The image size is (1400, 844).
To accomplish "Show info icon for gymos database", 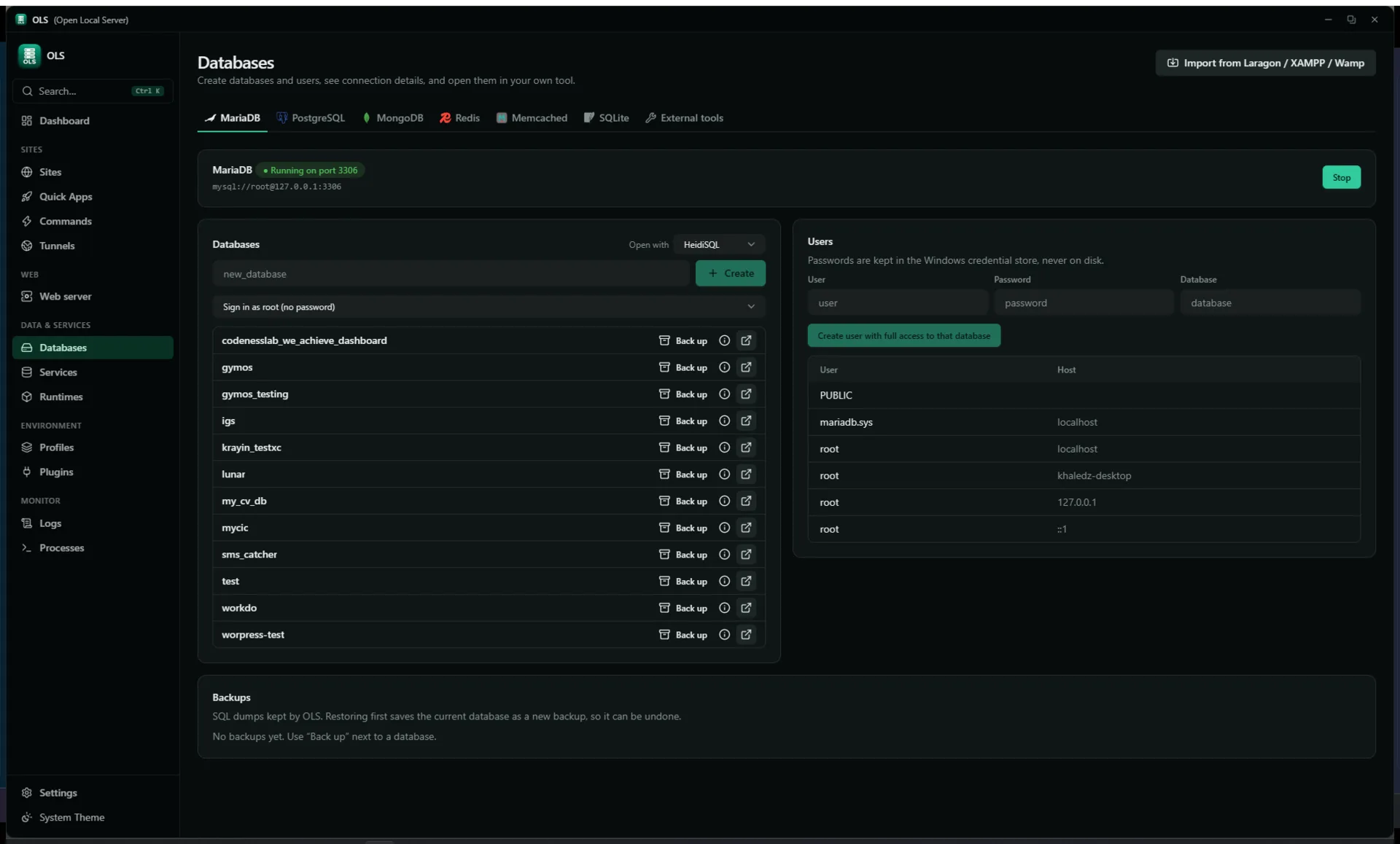I will pyautogui.click(x=724, y=367).
